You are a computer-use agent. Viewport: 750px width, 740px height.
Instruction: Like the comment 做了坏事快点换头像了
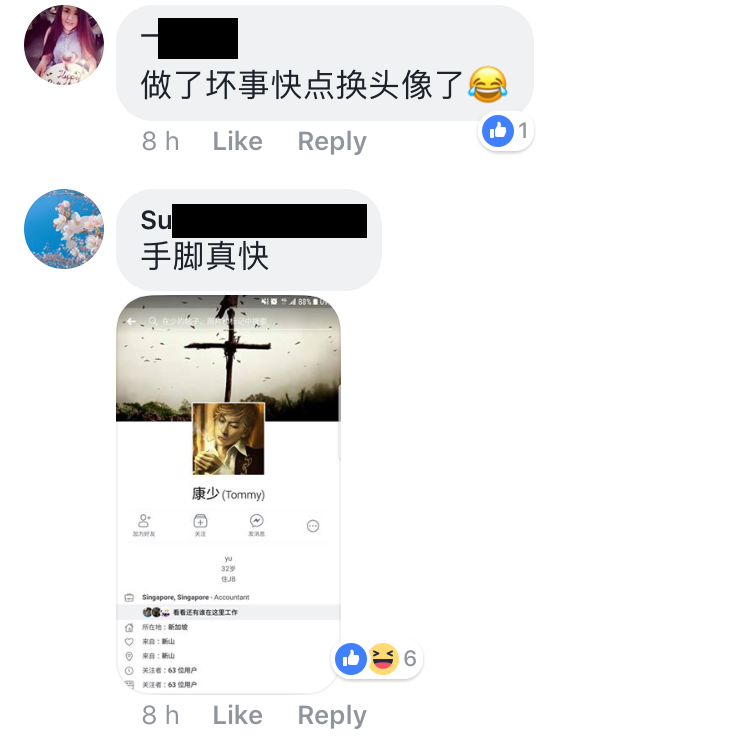(238, 141)
